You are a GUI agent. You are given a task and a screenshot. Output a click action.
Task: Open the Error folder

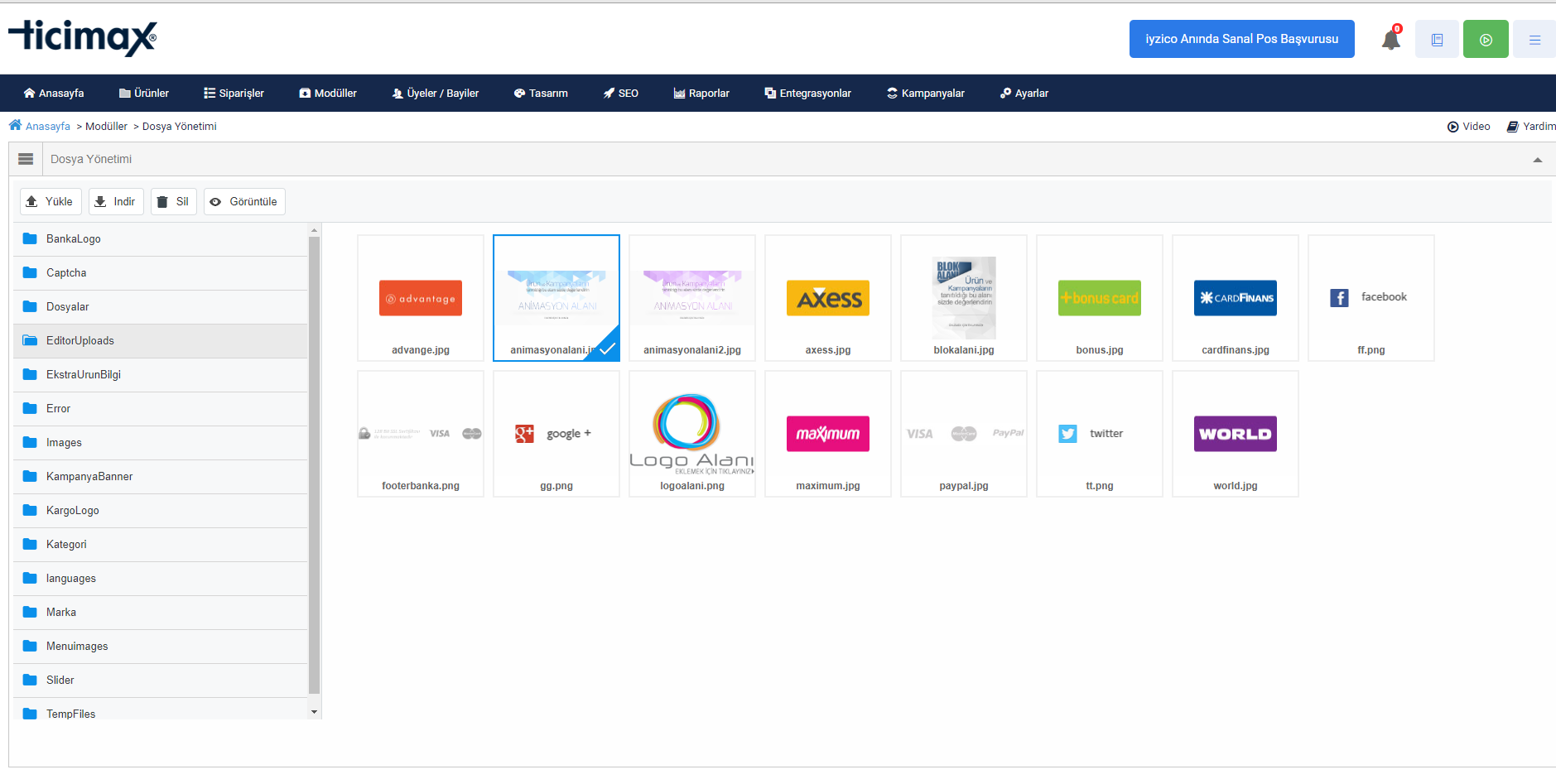[161, 408]
